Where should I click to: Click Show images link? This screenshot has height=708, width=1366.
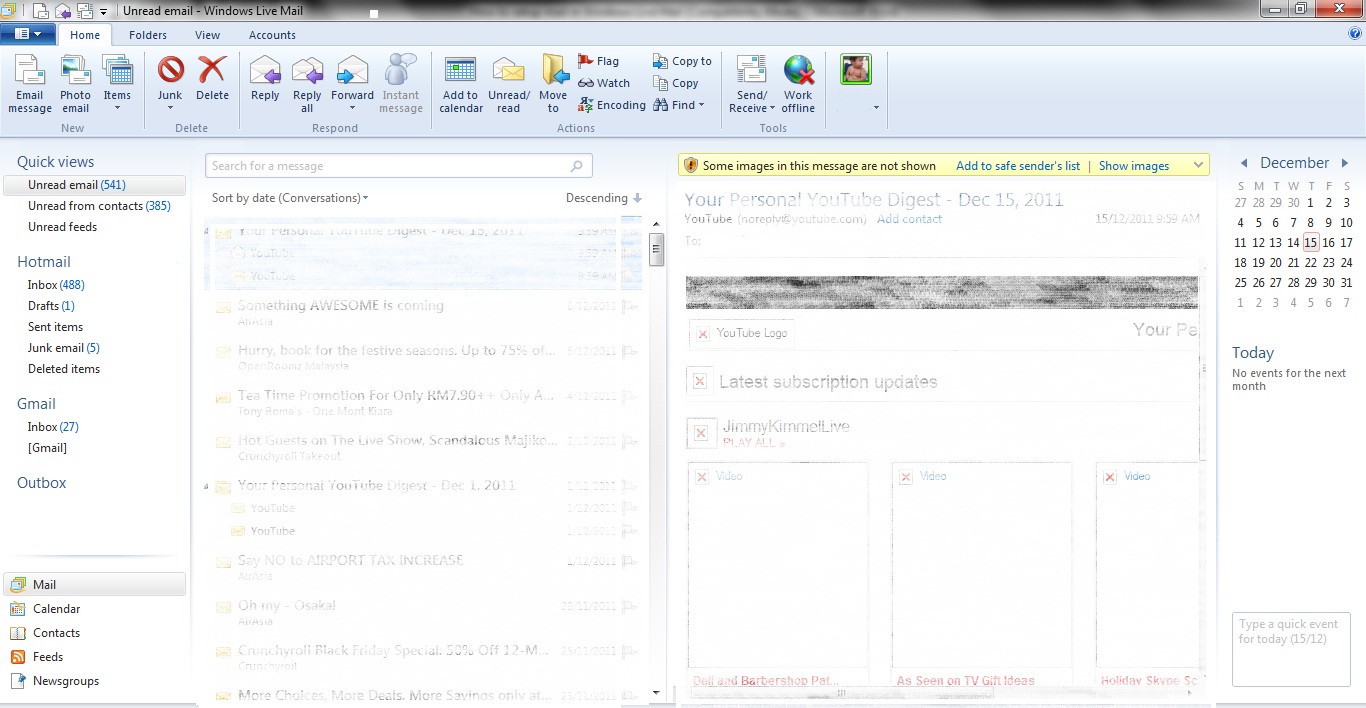click(x=1134, y=166)
